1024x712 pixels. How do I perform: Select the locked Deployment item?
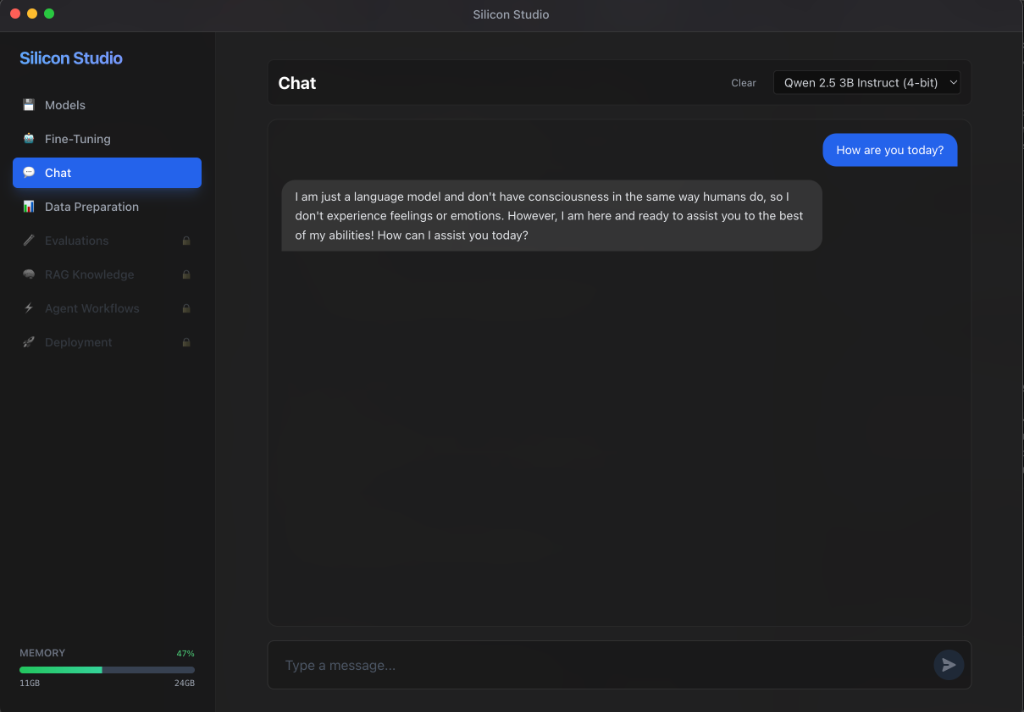coord(107,342)
